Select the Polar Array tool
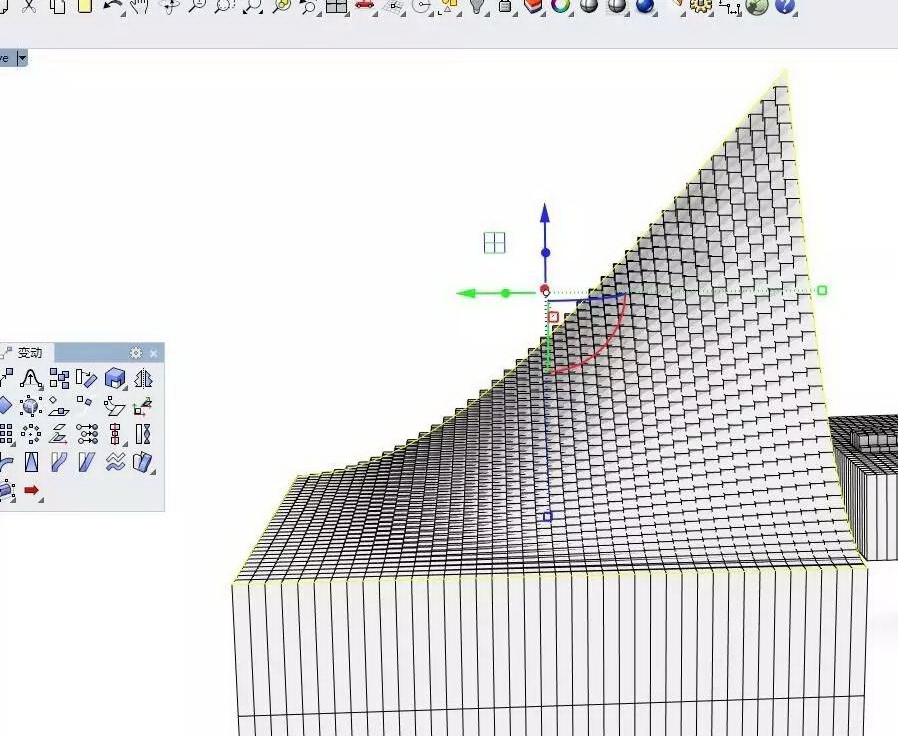The height and width of the screenshot is (736, 898). pos(30,434)
